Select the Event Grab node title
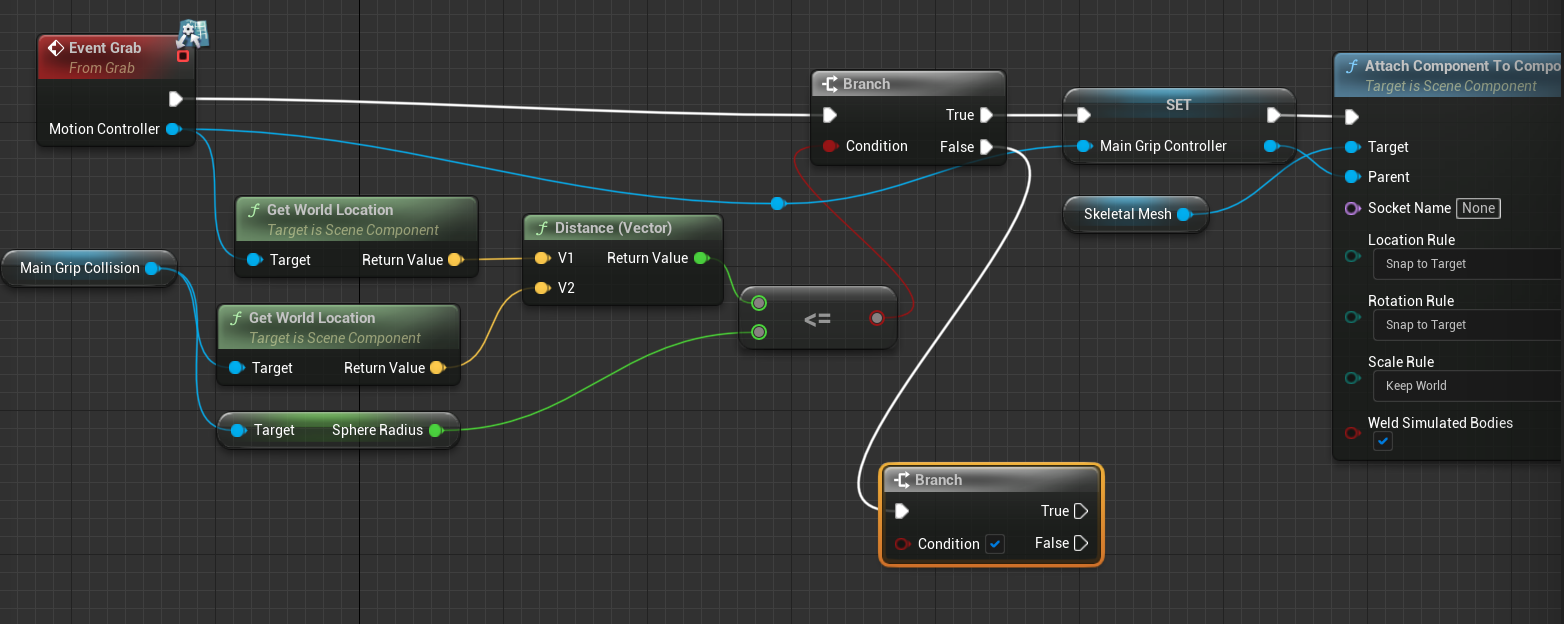This screenshot has width=1564, height=624. click(105, 48)
